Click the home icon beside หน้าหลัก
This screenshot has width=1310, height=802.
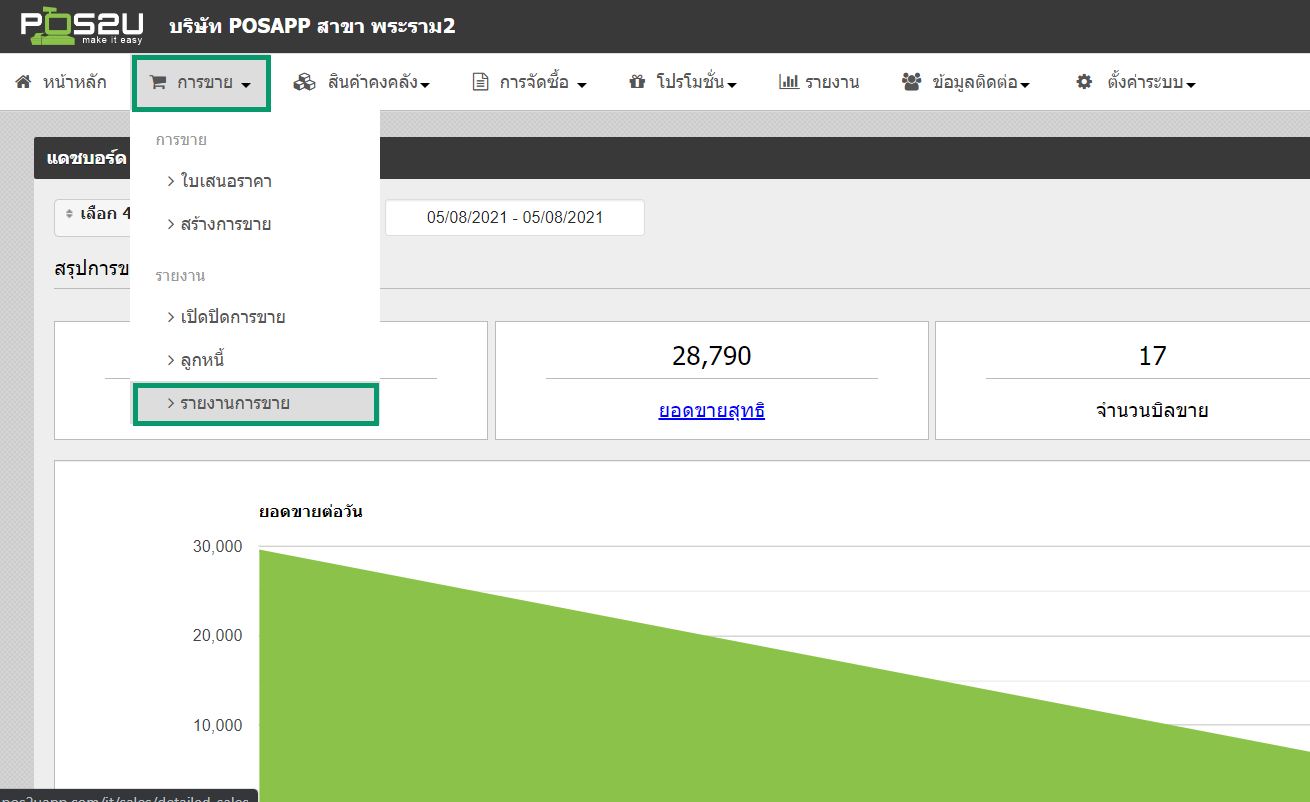(24, 82)
